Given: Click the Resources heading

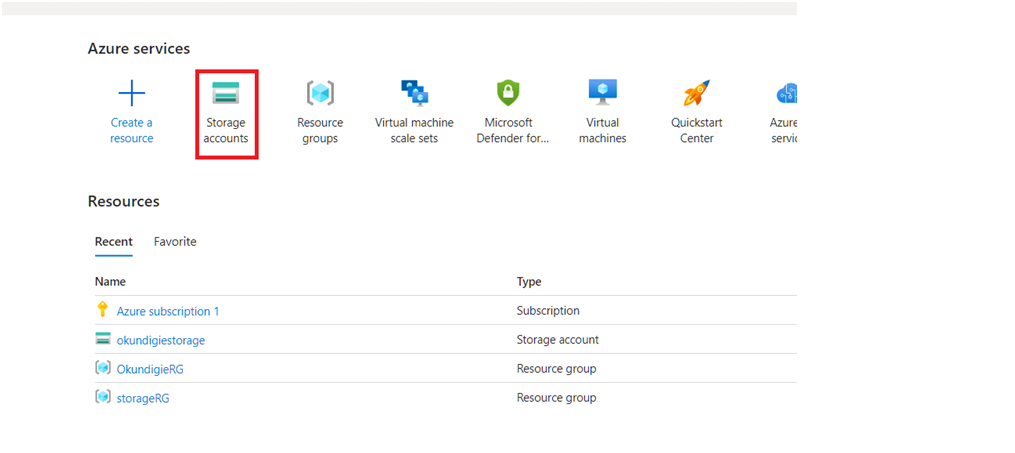Looking at the screenshot, I should (124, 201).
